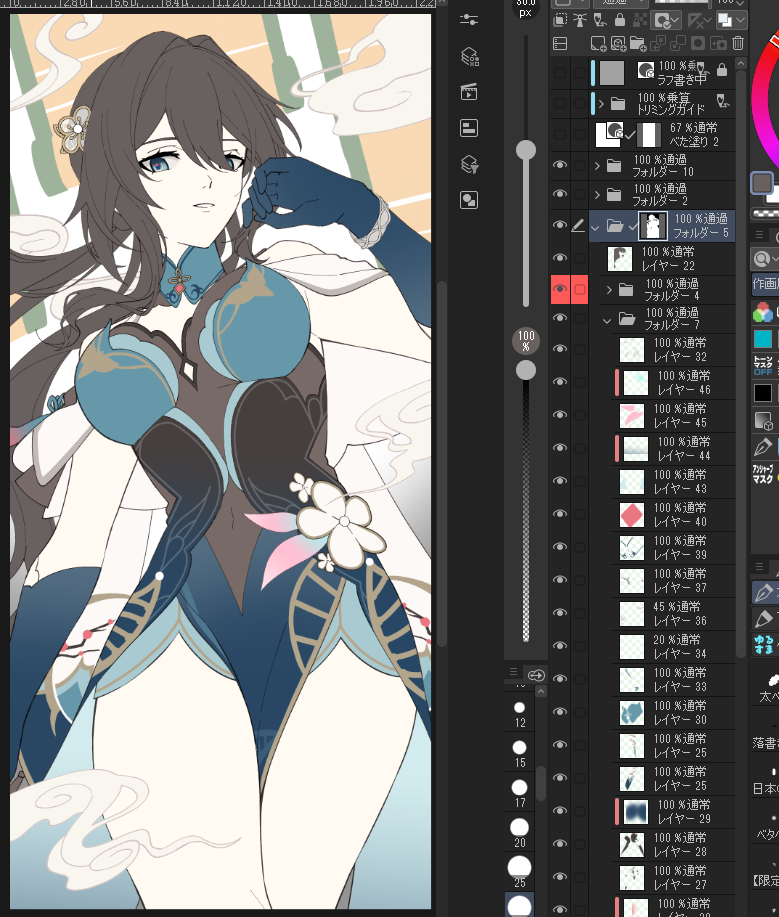Click the アンシャープマスク icon

tap(763, 474)
